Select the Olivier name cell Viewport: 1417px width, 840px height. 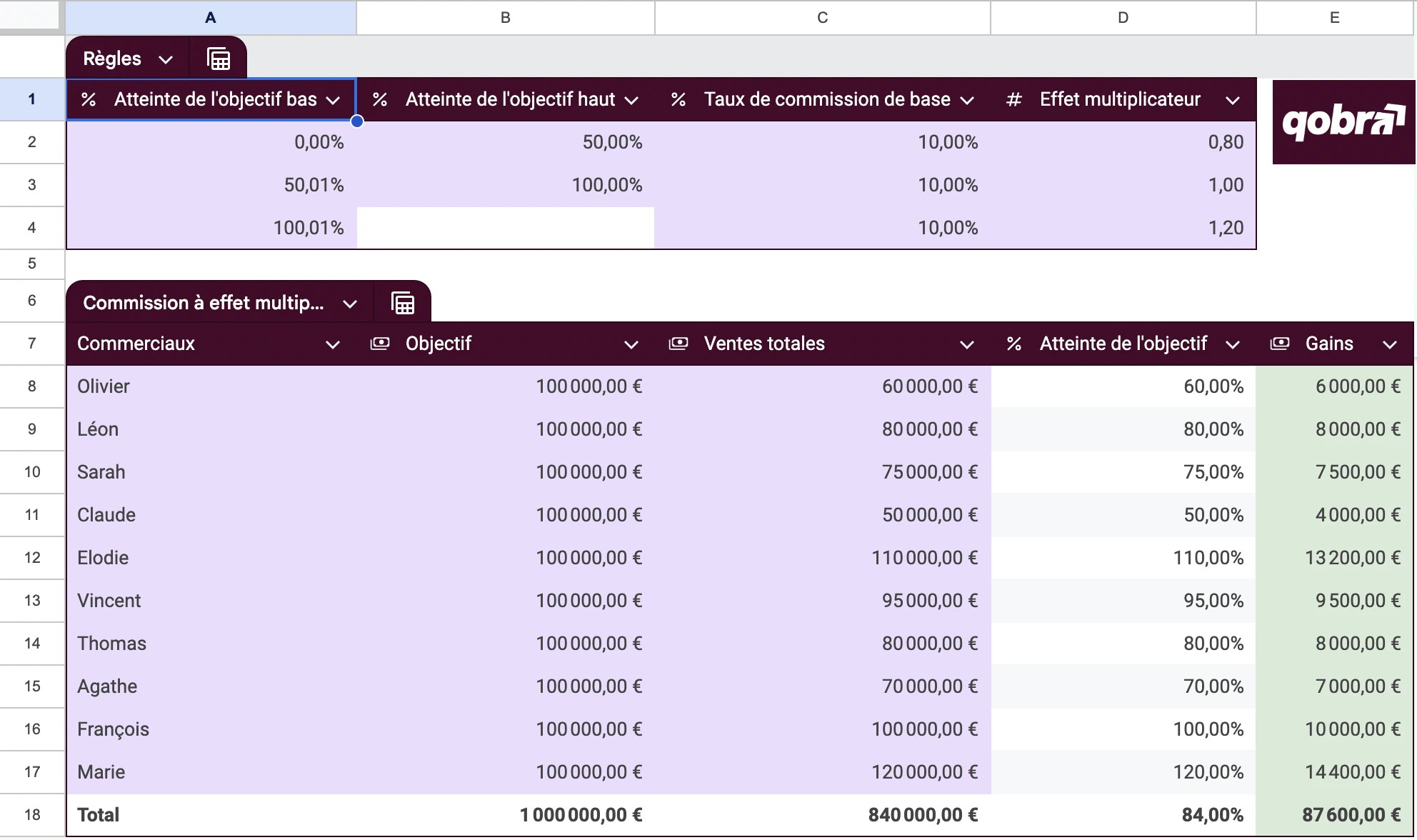(x=211, y=386)
